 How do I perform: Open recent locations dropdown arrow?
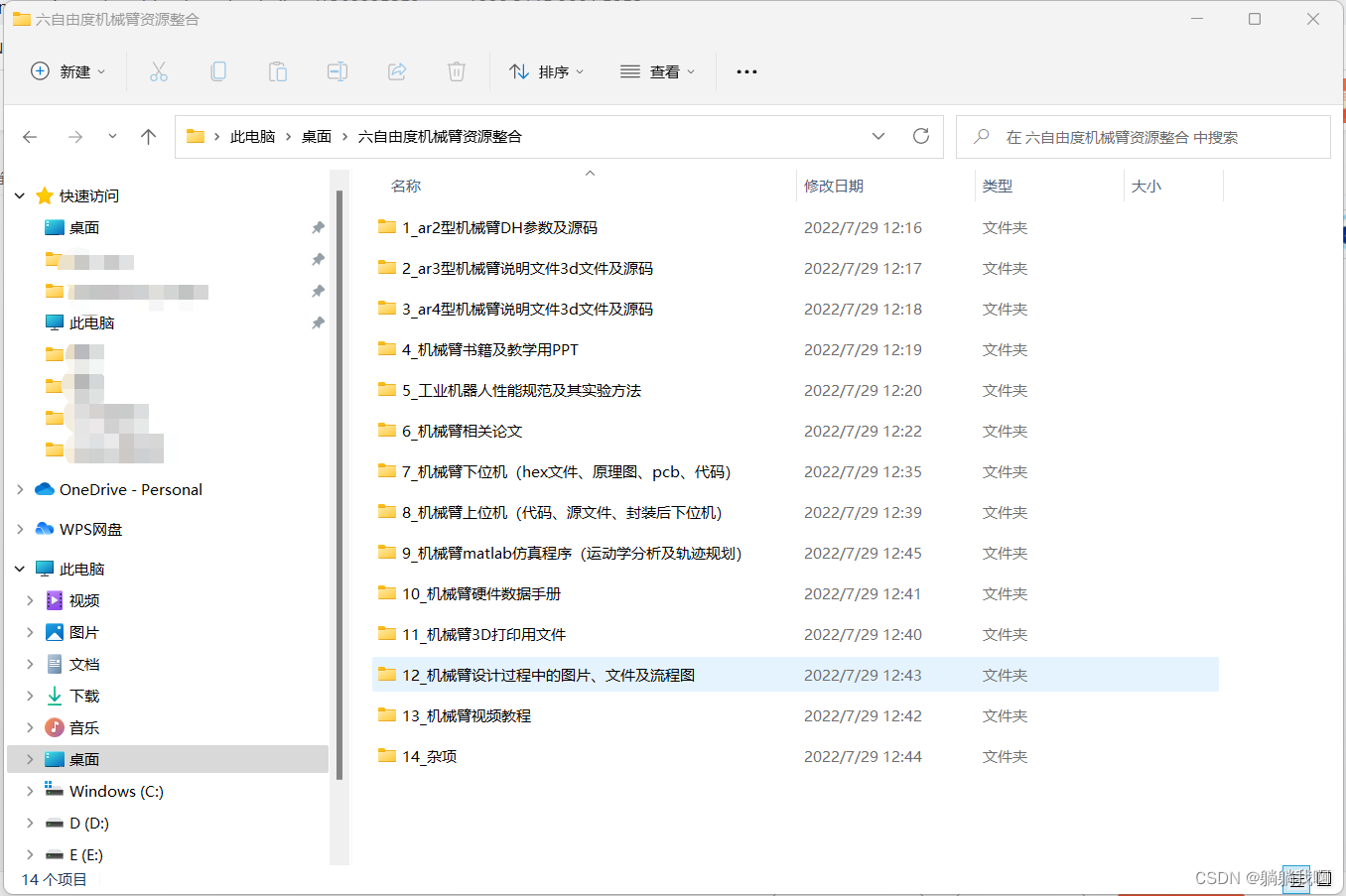tap(112, 137)
